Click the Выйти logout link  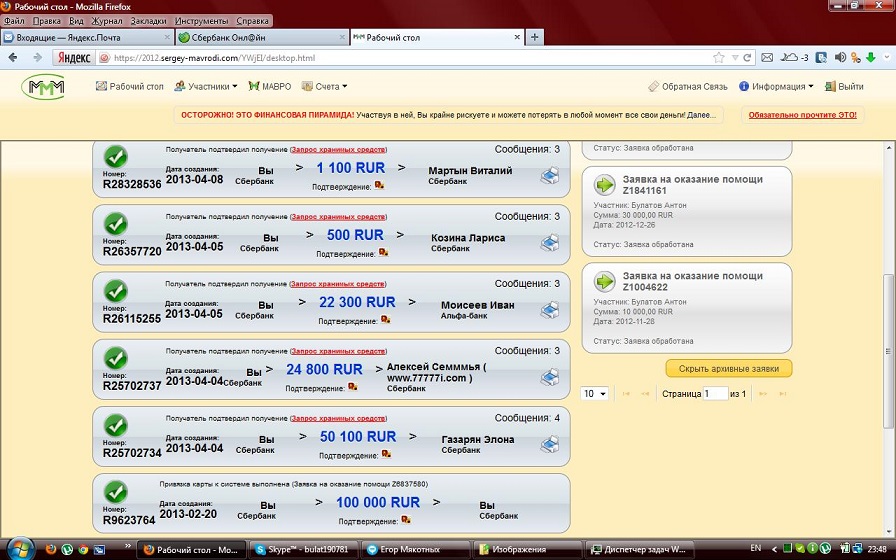click(844, 86)
